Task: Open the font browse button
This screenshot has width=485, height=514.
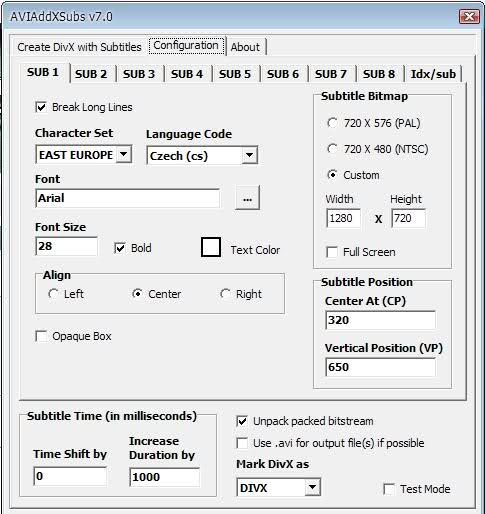Action: pyautogui.click(x=247, y=198)
